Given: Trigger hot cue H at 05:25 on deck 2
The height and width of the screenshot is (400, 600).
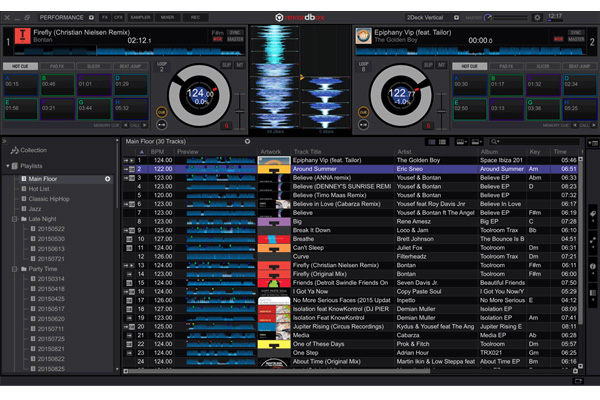Looking at the screenshot, I should pos(580,109).
